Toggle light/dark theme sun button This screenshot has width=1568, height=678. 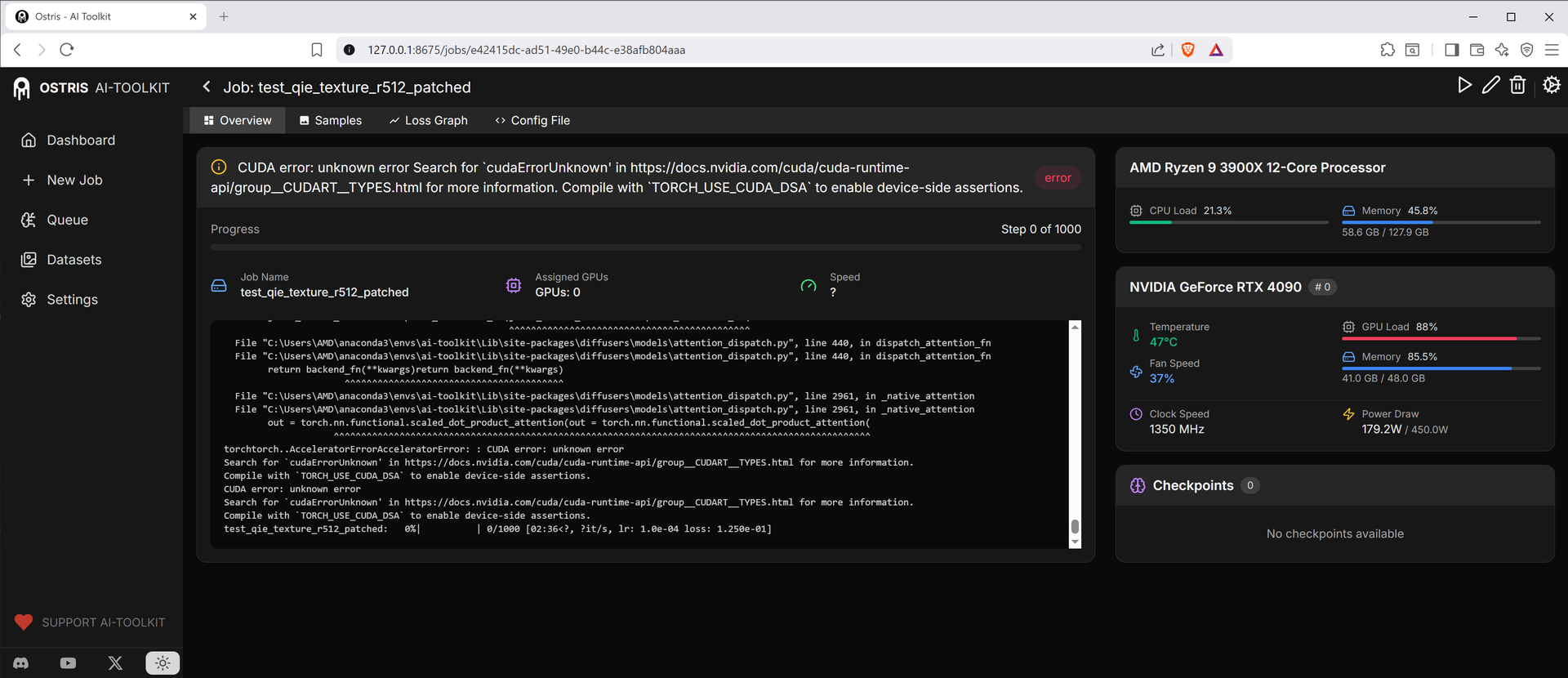point(163,663)
